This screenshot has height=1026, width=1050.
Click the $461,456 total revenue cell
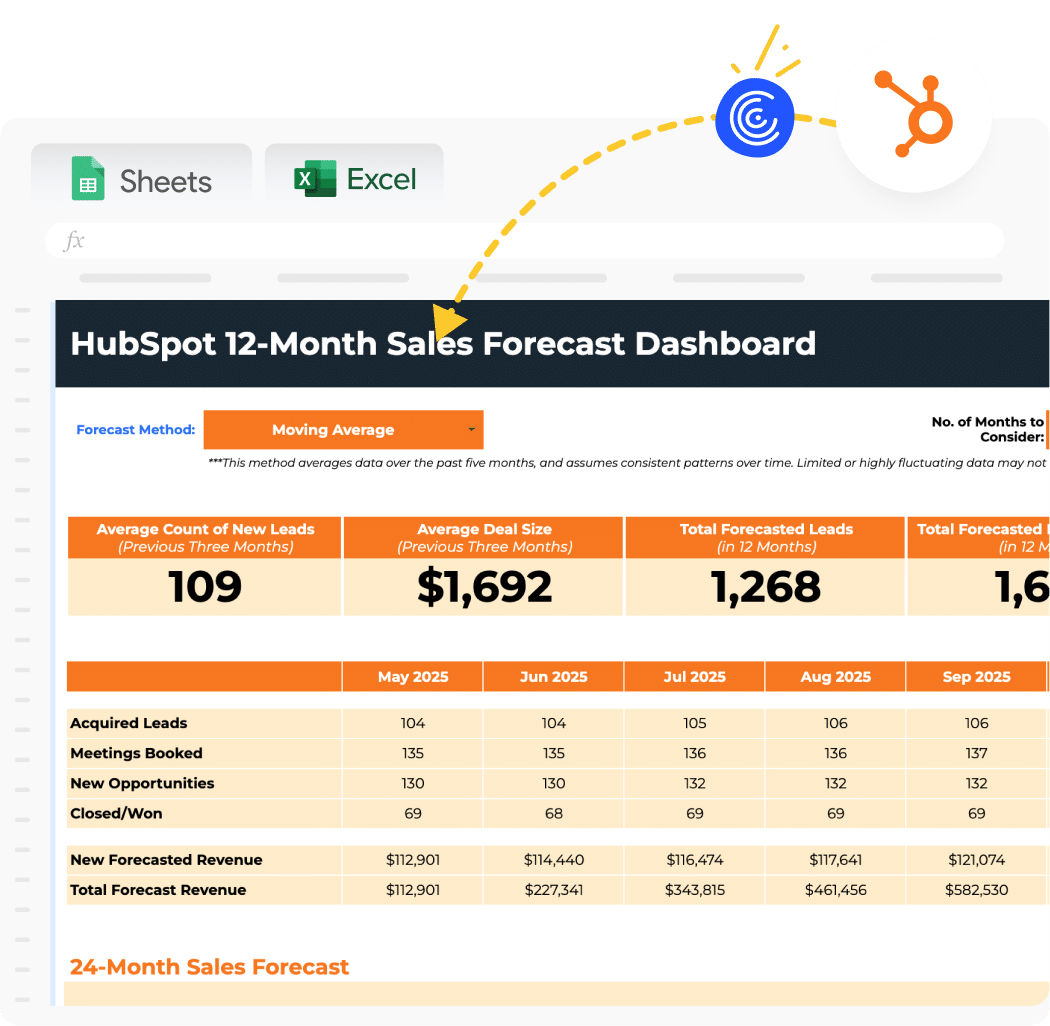(x=836, y=890)
